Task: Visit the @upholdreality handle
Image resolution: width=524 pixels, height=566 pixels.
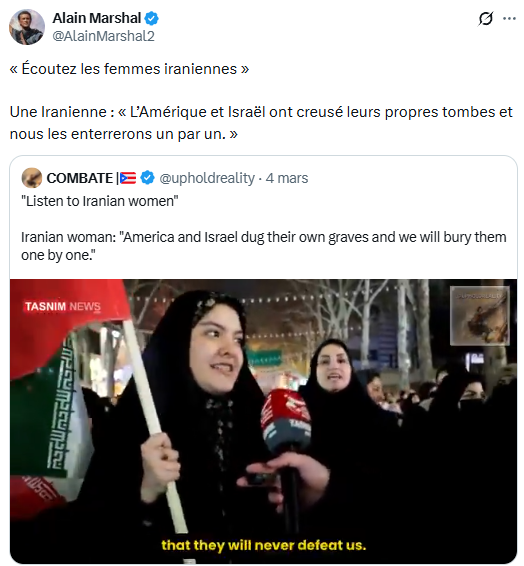Action: click(207, 178)
